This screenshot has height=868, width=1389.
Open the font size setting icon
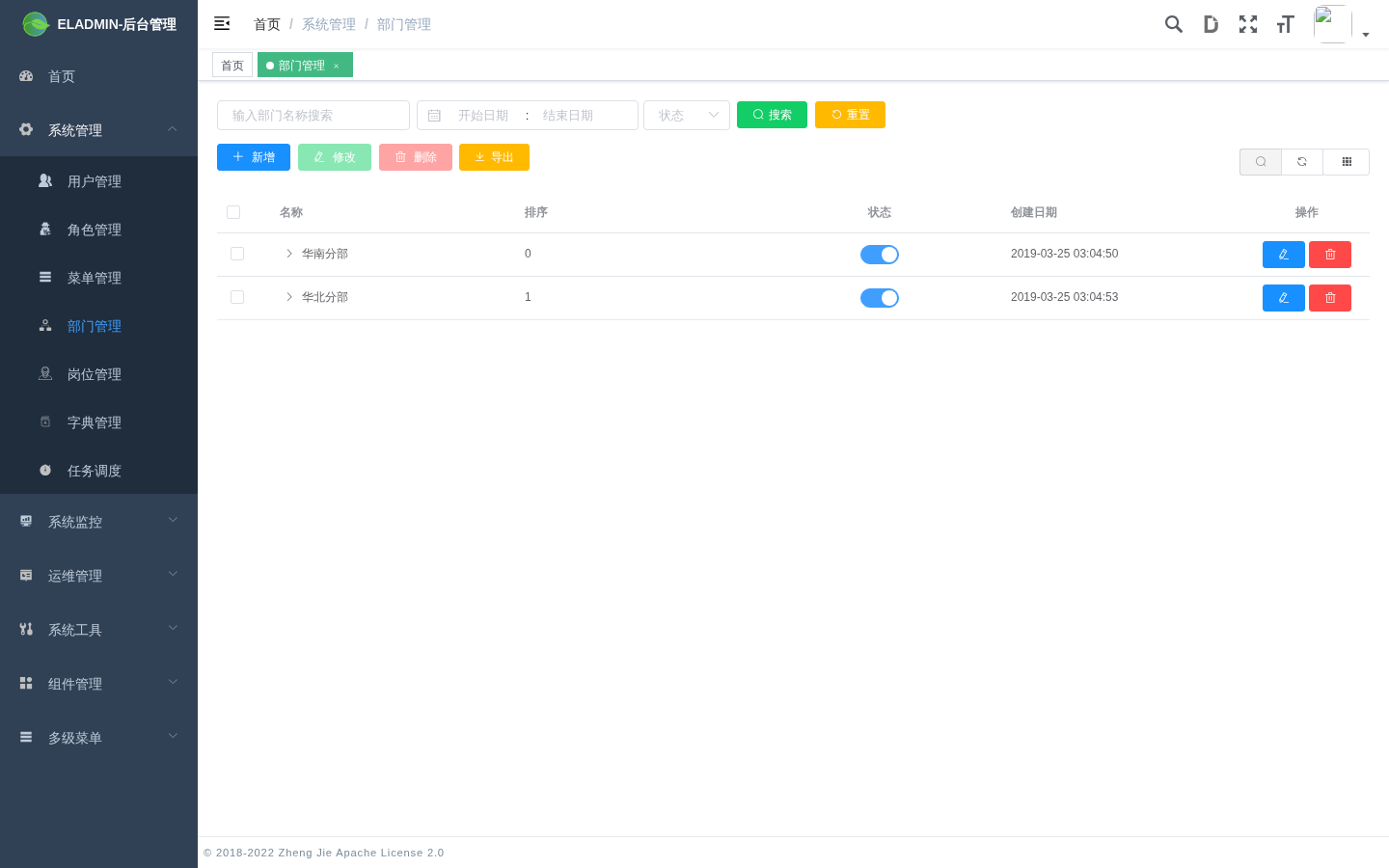click(1285, 24)
